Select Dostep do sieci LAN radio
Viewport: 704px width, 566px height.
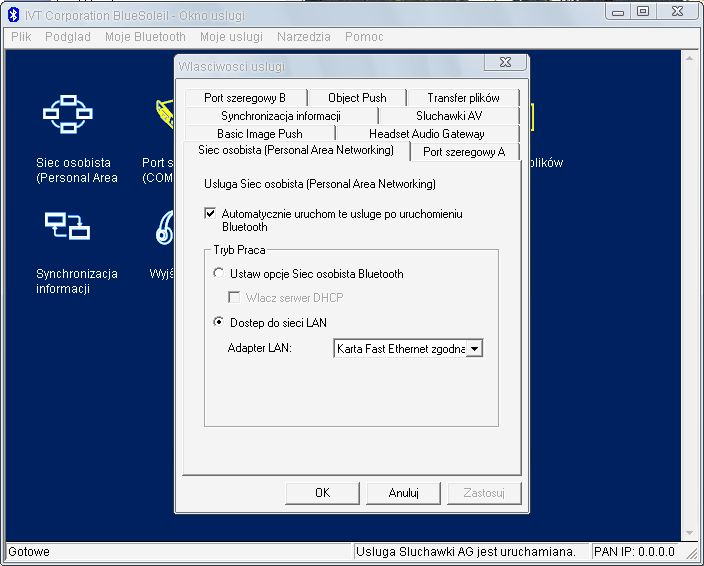(218, 321)
